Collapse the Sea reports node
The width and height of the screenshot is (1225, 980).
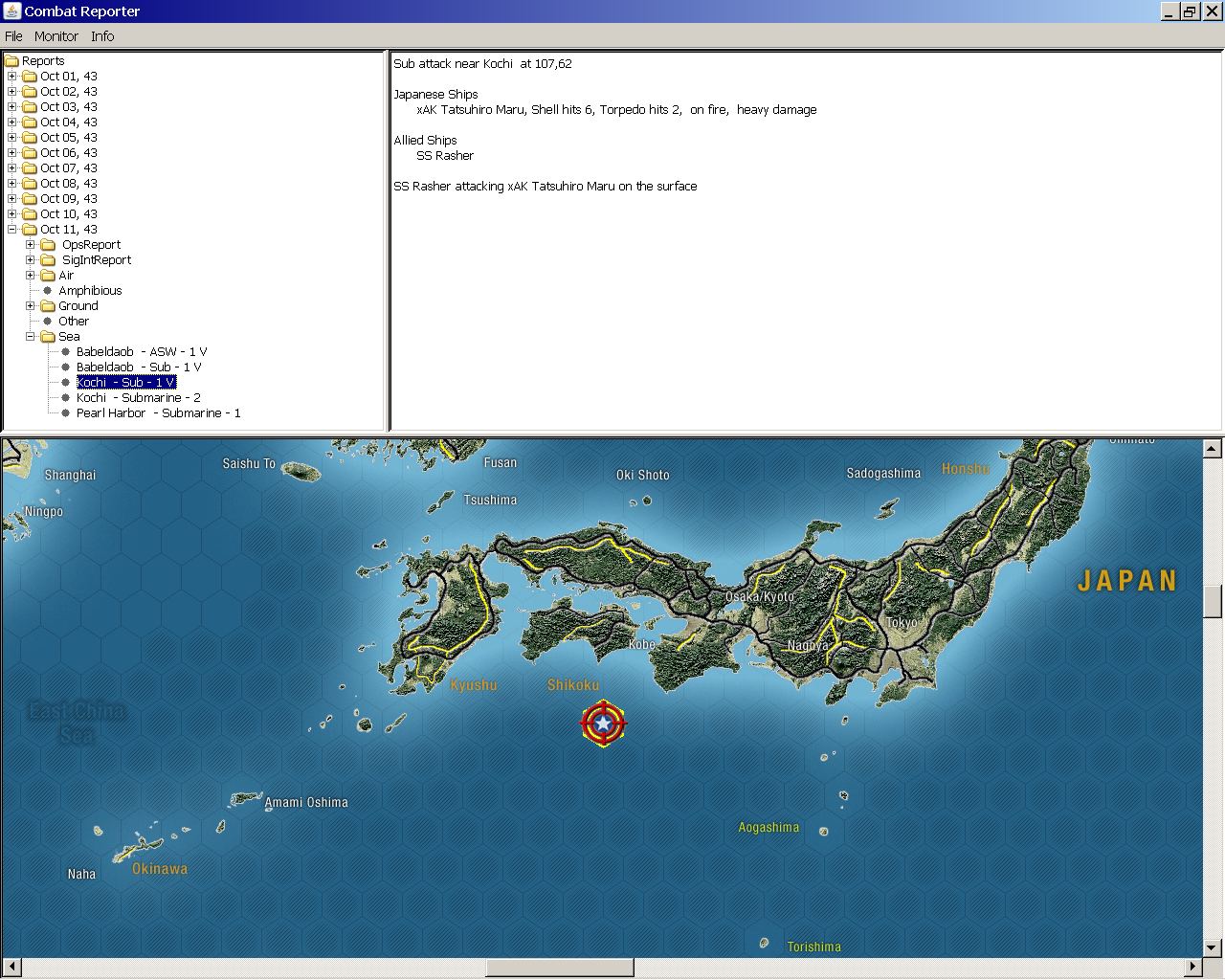click(x=30, y=337)
